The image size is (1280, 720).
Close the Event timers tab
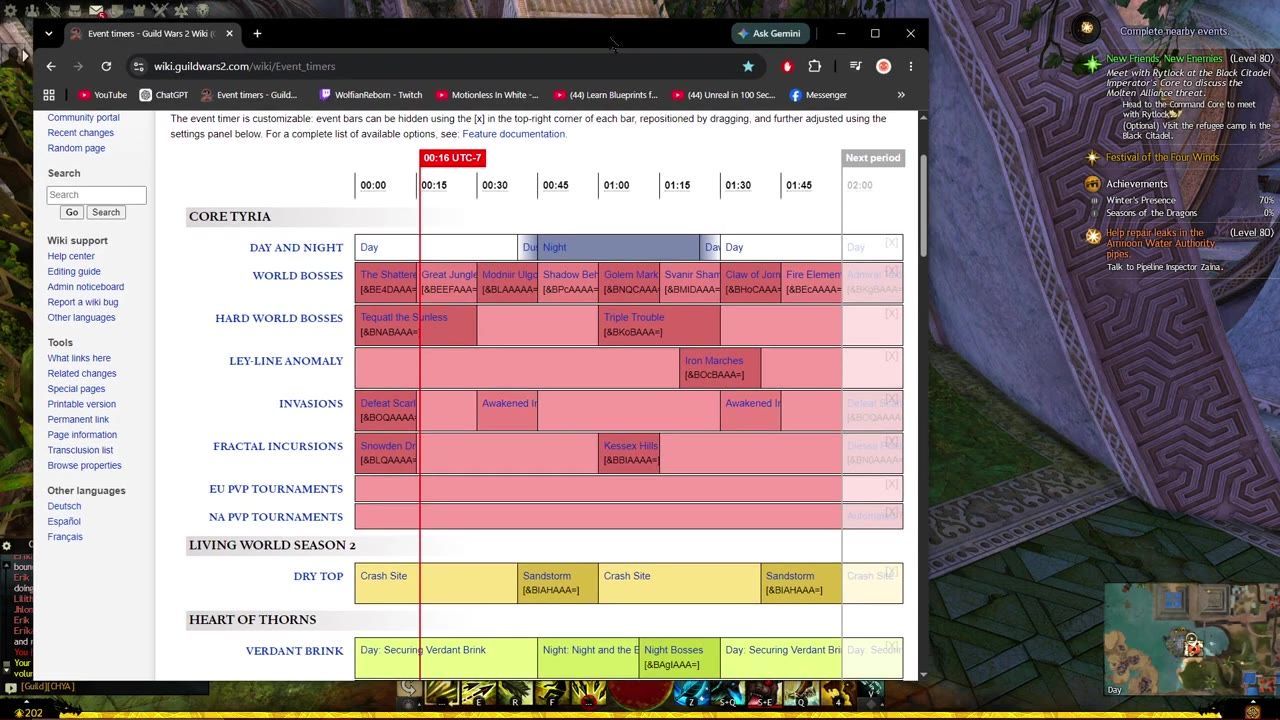point(229,33)
